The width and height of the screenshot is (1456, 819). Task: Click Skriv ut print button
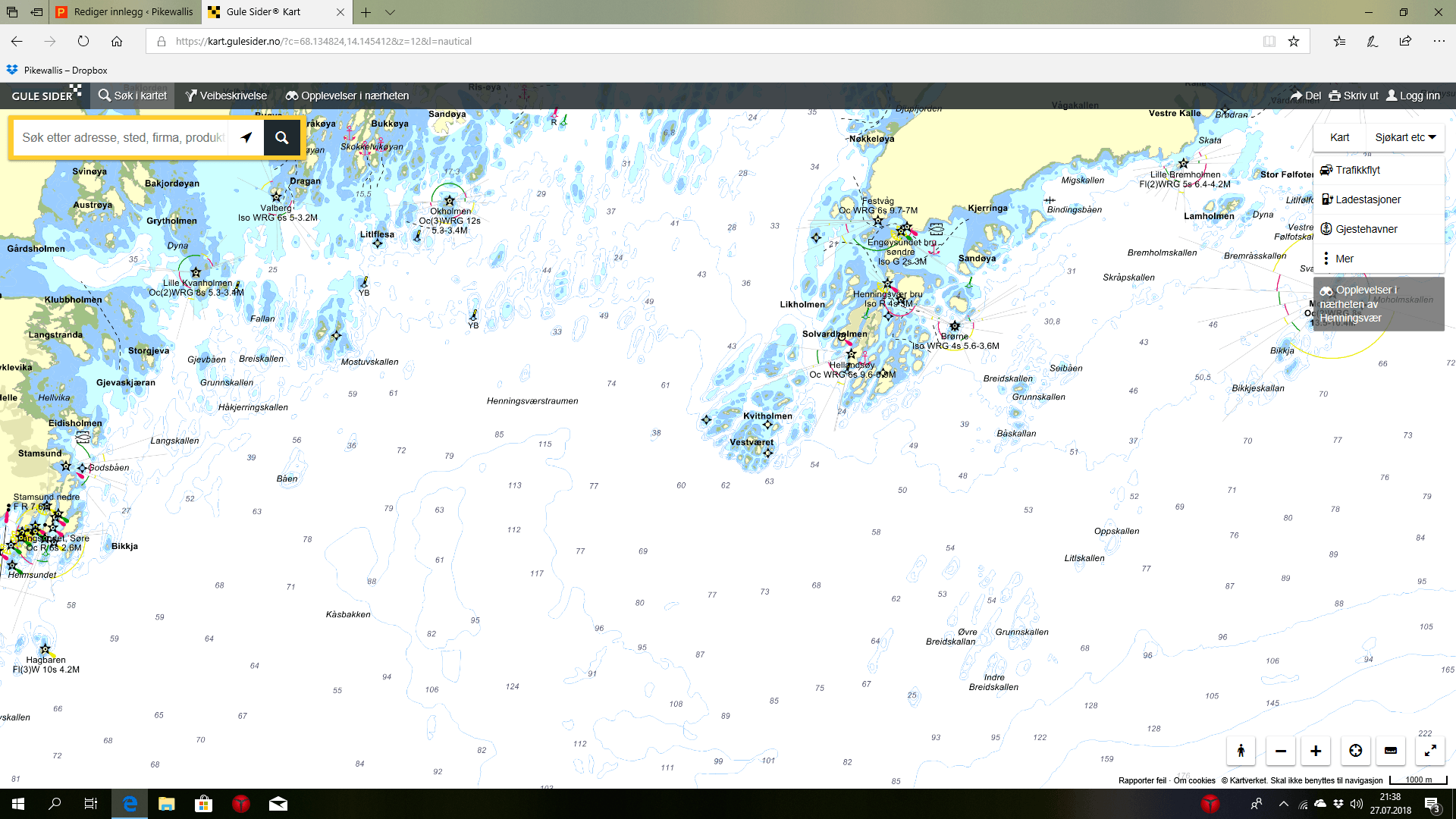(x=1354, y=96)
